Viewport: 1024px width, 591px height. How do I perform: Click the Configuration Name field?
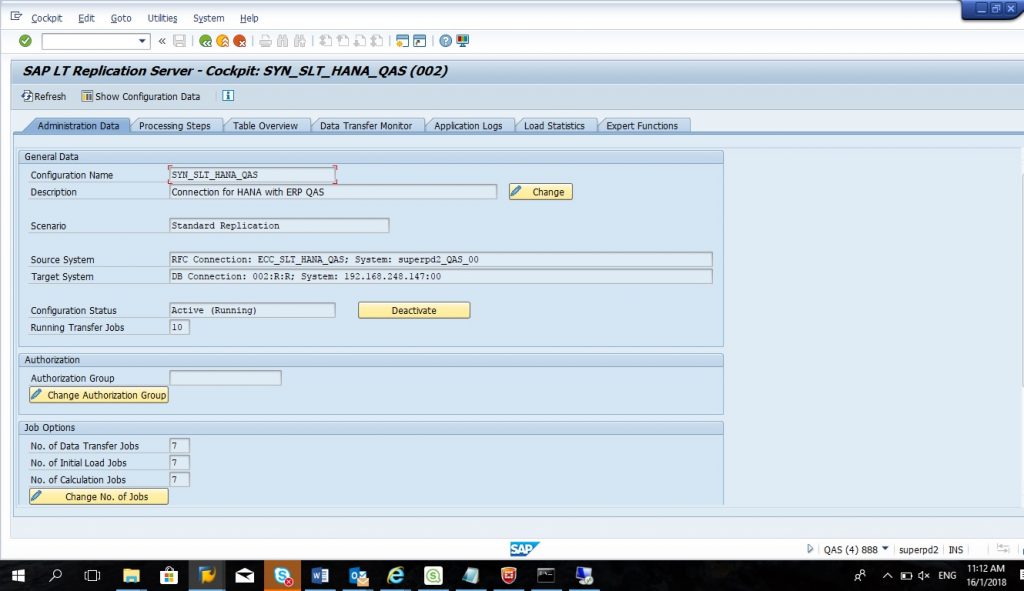tap(252, 175)
